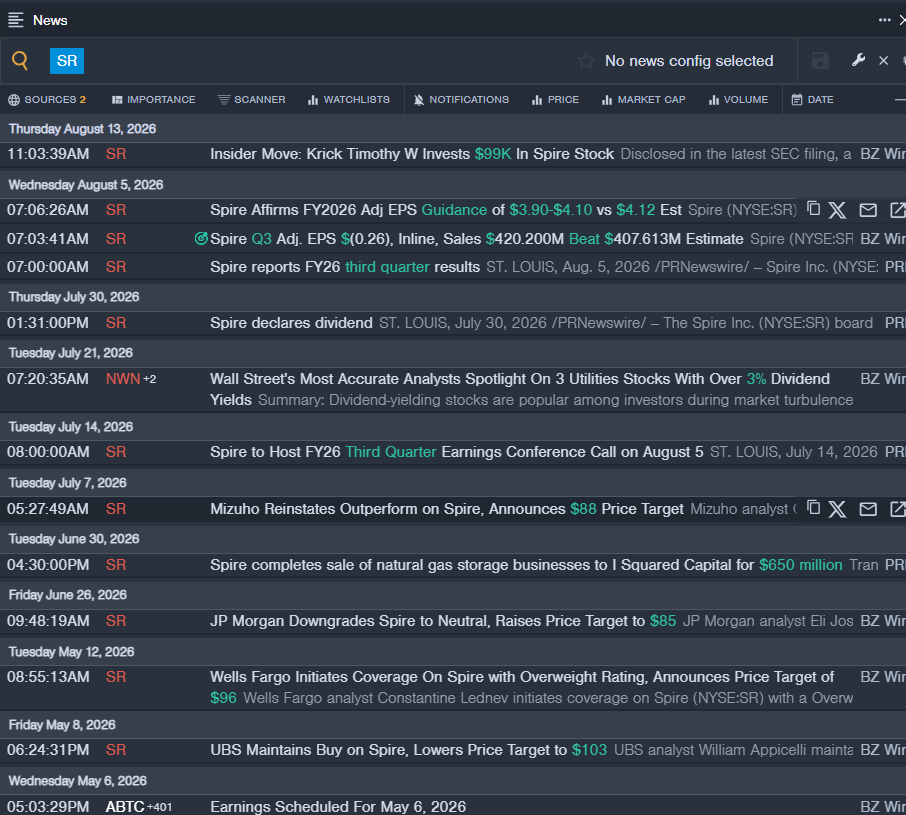Click the 'Friday June 26, 2026' date header

[x=68, y=595]
